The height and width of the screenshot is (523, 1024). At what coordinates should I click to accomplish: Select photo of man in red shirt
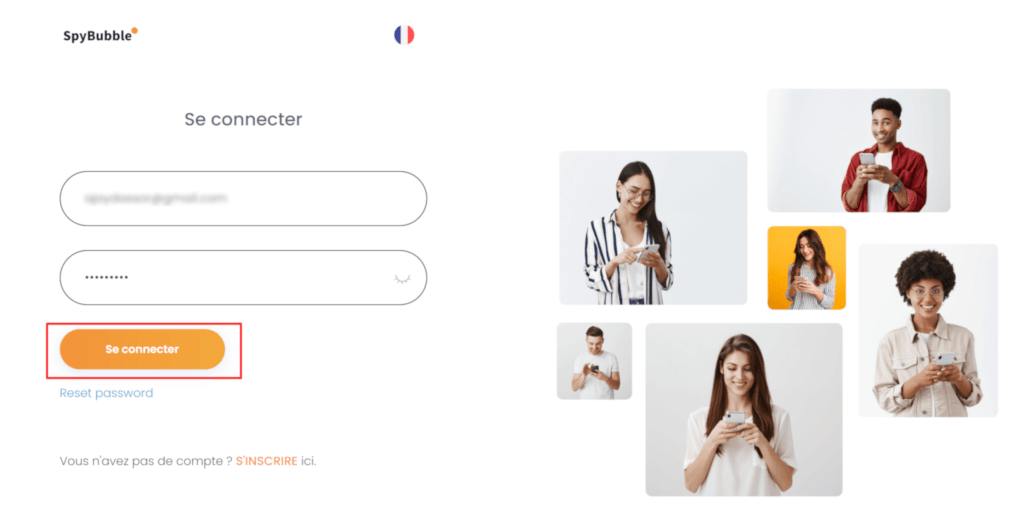[x=859, y=150]
